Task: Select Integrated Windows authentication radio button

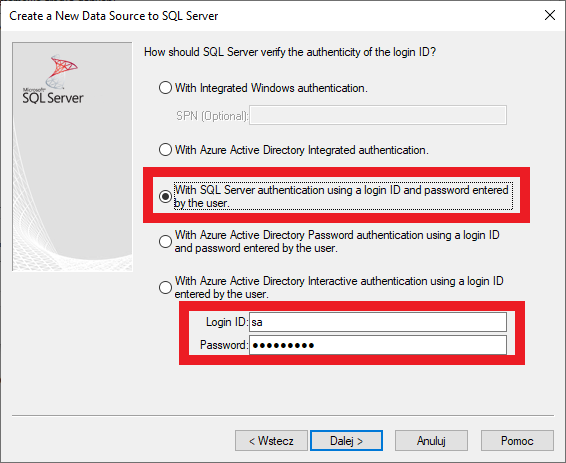Action: point(165,88)
